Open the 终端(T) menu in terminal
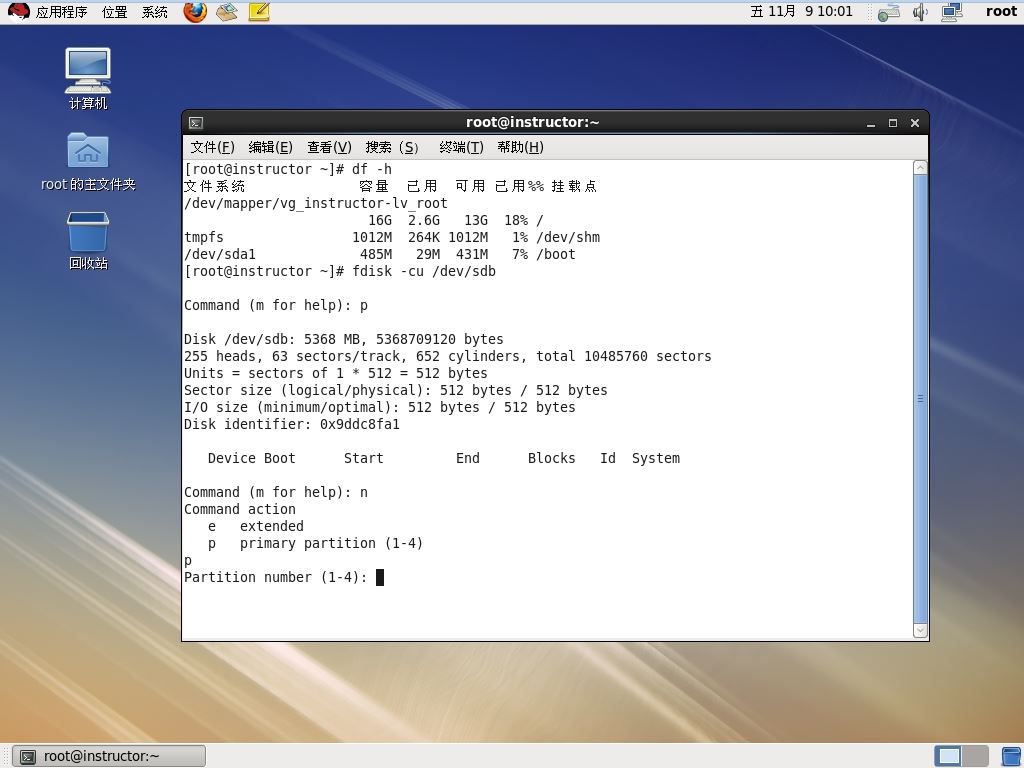Screen dimensions: 1024x768 tap(461, 147)
